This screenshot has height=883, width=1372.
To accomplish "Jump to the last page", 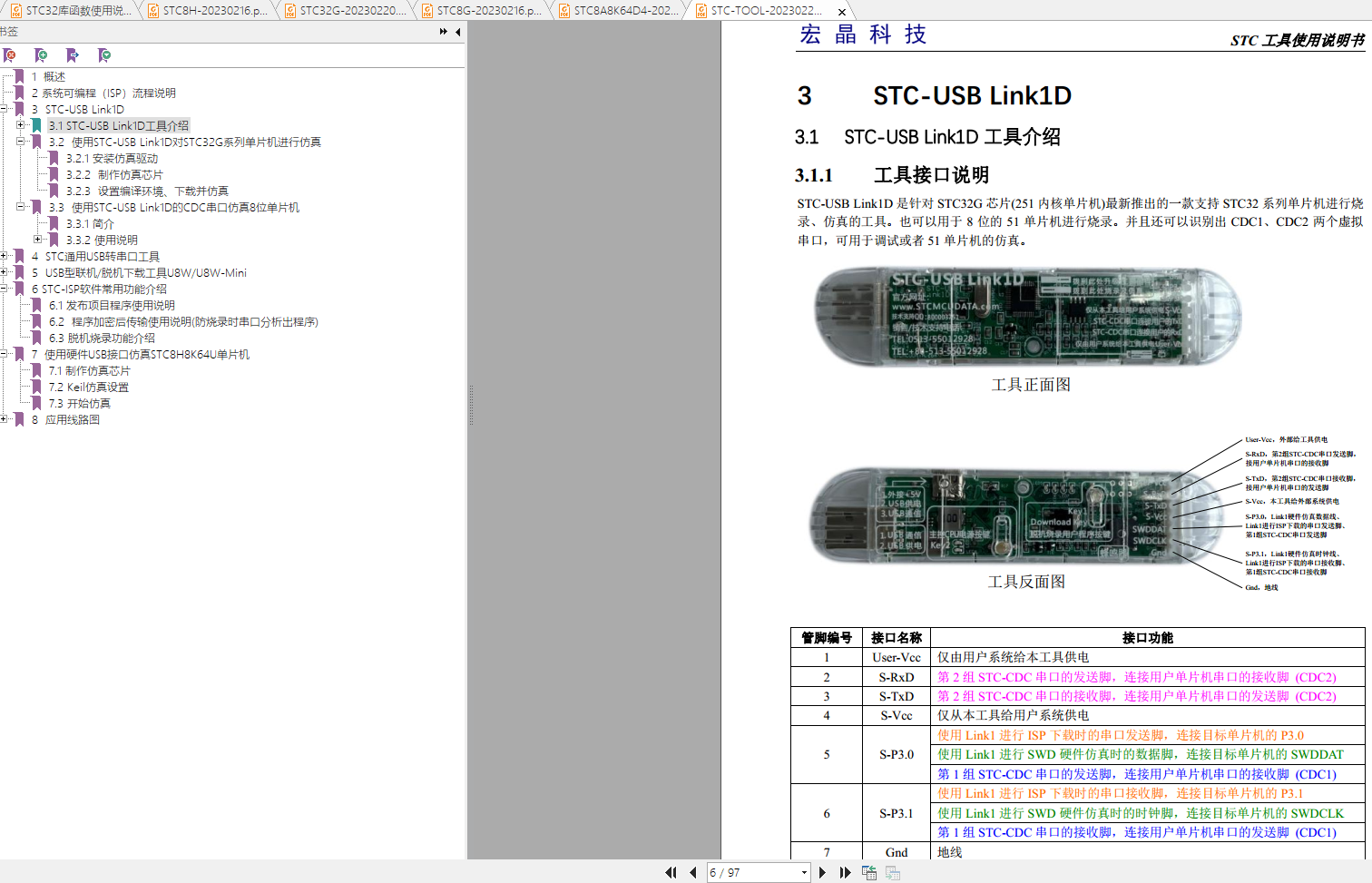I will (x=845, y=872).
